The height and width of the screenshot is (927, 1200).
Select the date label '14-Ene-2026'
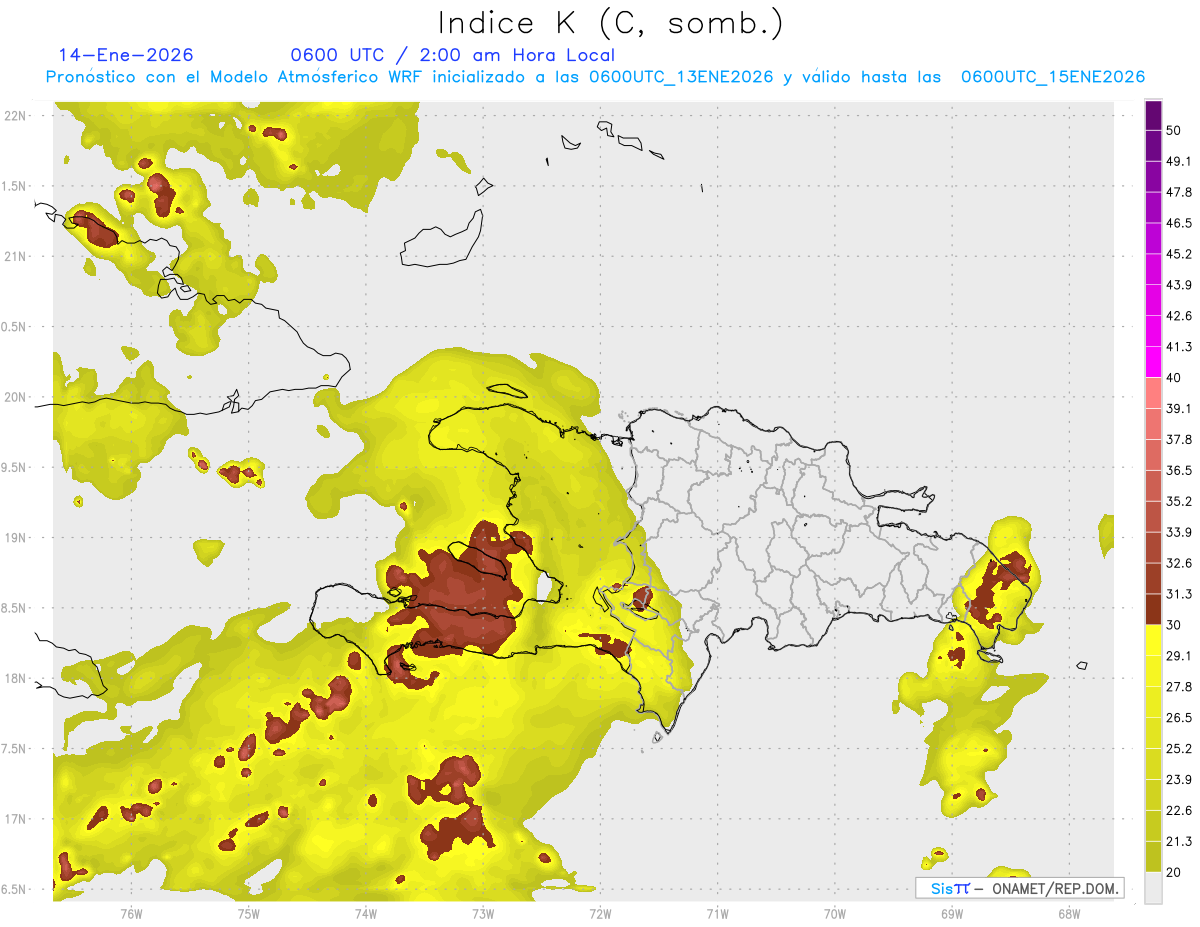[x=126, y=55]
